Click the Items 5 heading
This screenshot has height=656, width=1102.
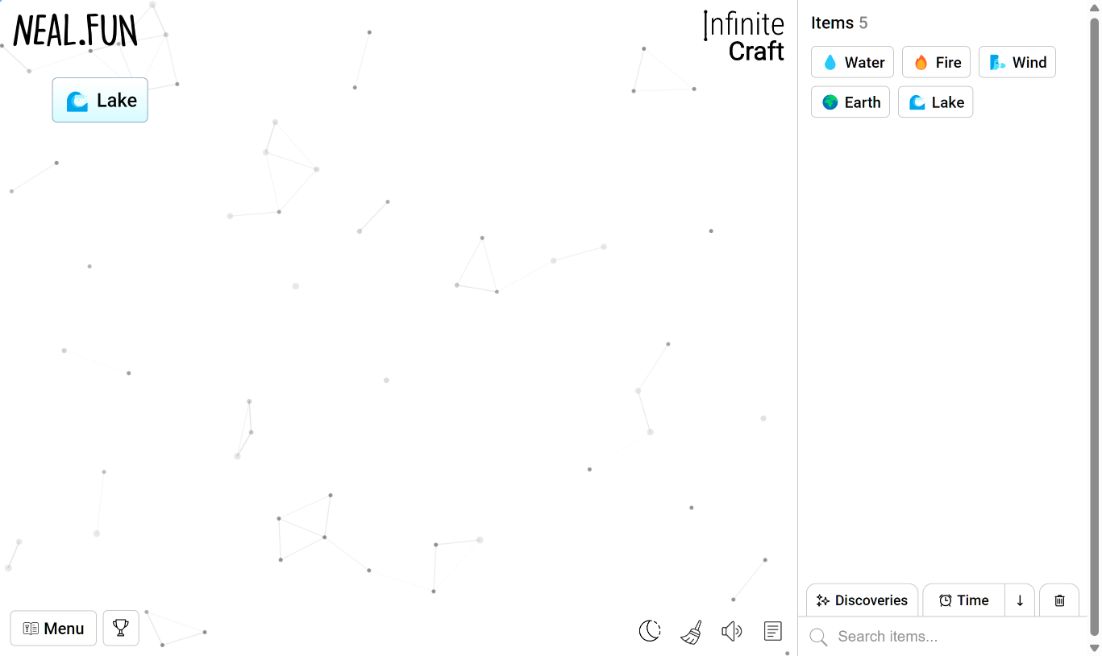839,22
